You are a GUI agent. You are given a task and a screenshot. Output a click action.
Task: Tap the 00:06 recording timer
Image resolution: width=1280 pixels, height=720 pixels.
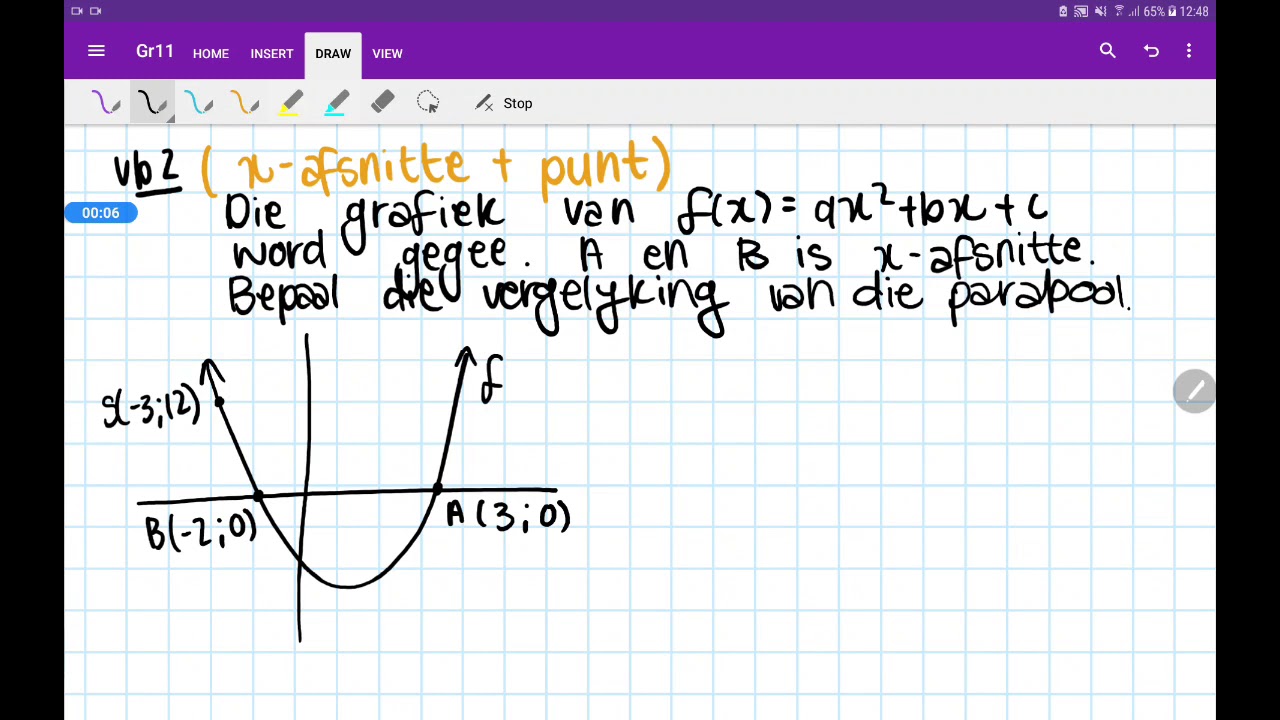(x=101, y=213)
